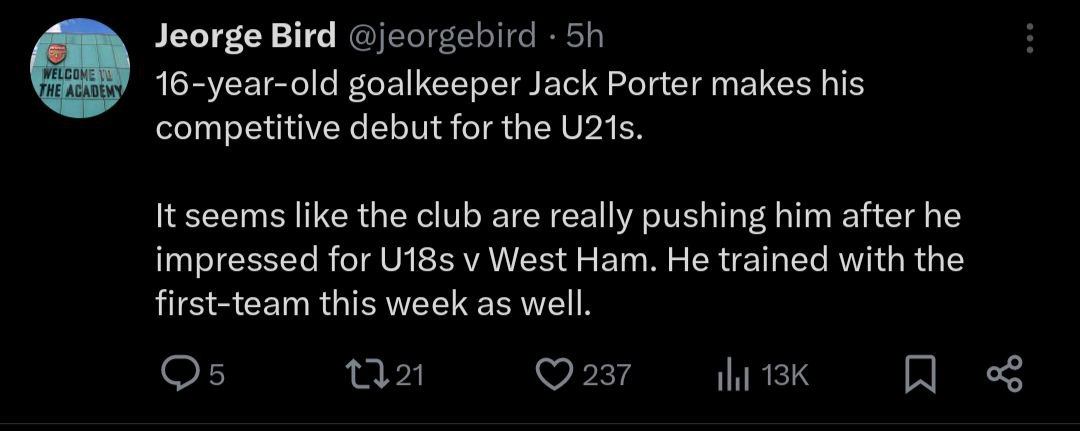Click the Jeorge Bird display name
Screen dimensions: 1080x431
[x=245, y=38]
